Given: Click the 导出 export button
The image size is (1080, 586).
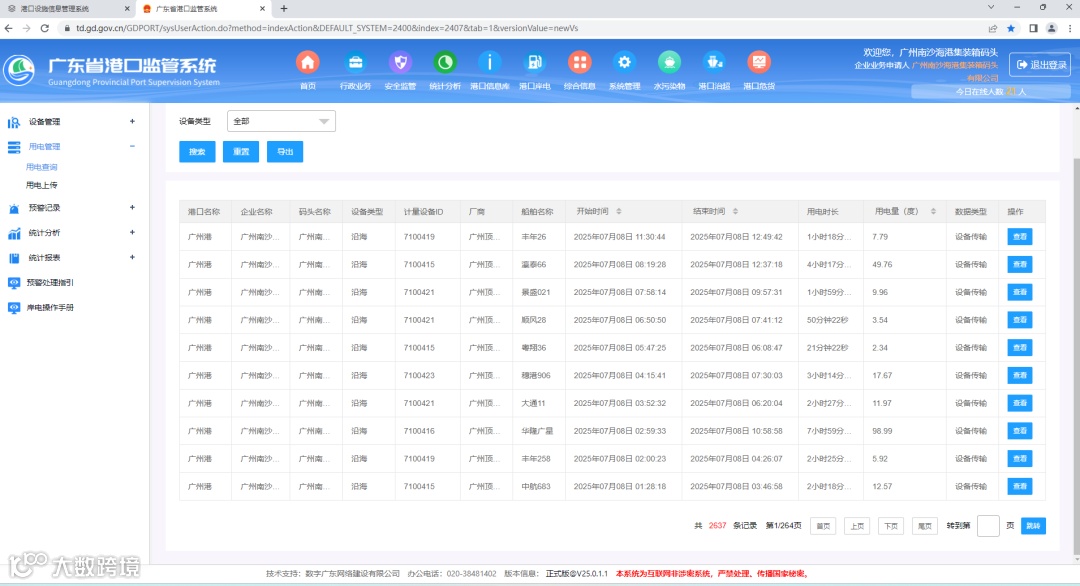Looking at the screenshot, I should [285, 151].
